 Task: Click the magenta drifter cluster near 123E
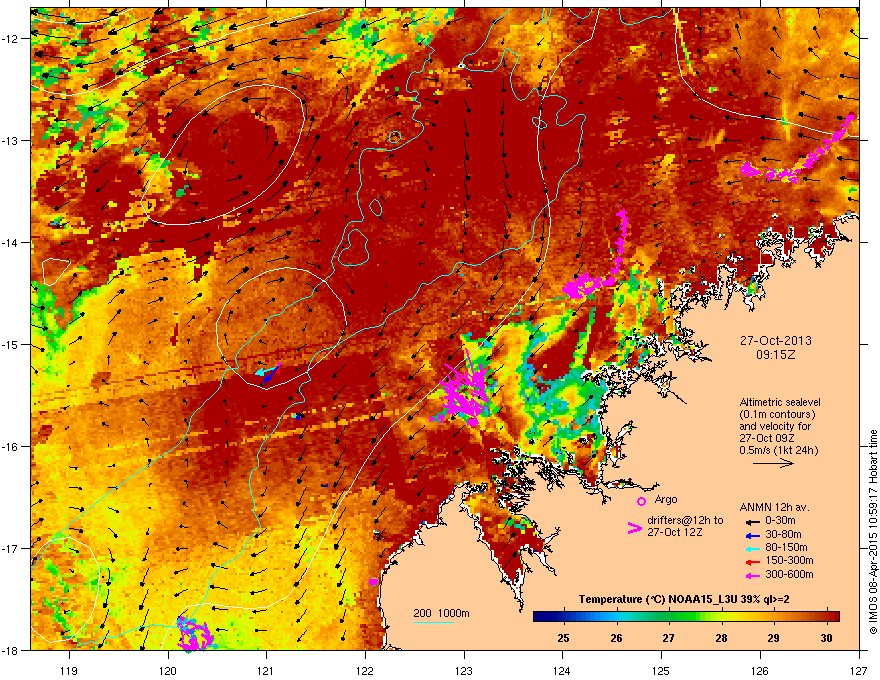click(464, 390)
